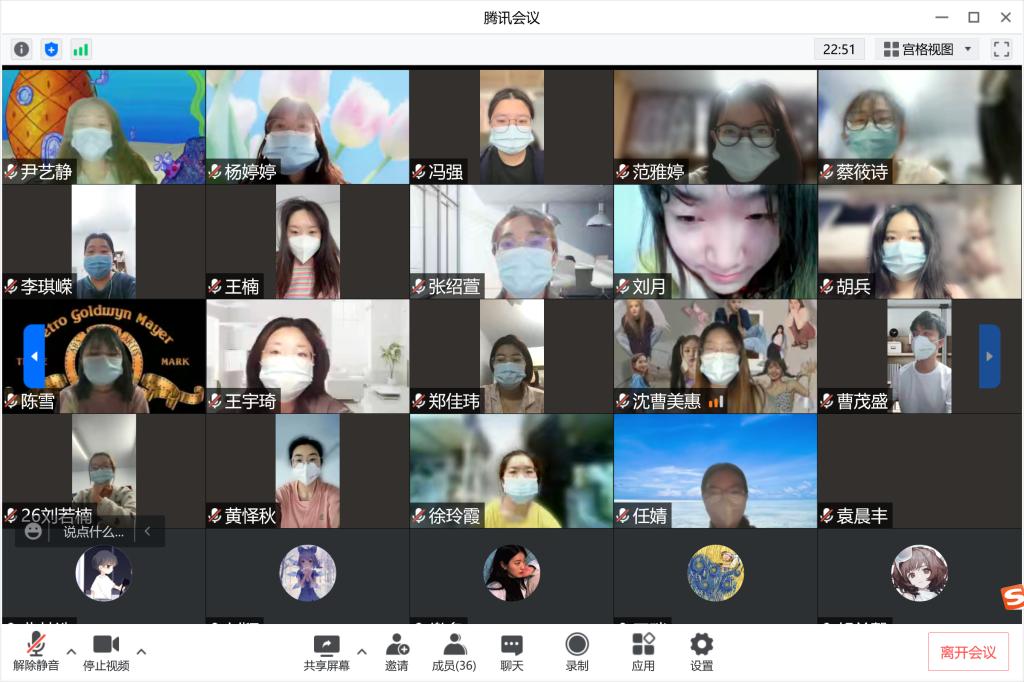Open the meeting info icon
This screenshot has width=1024, height=682.
[x=21, y=49]
